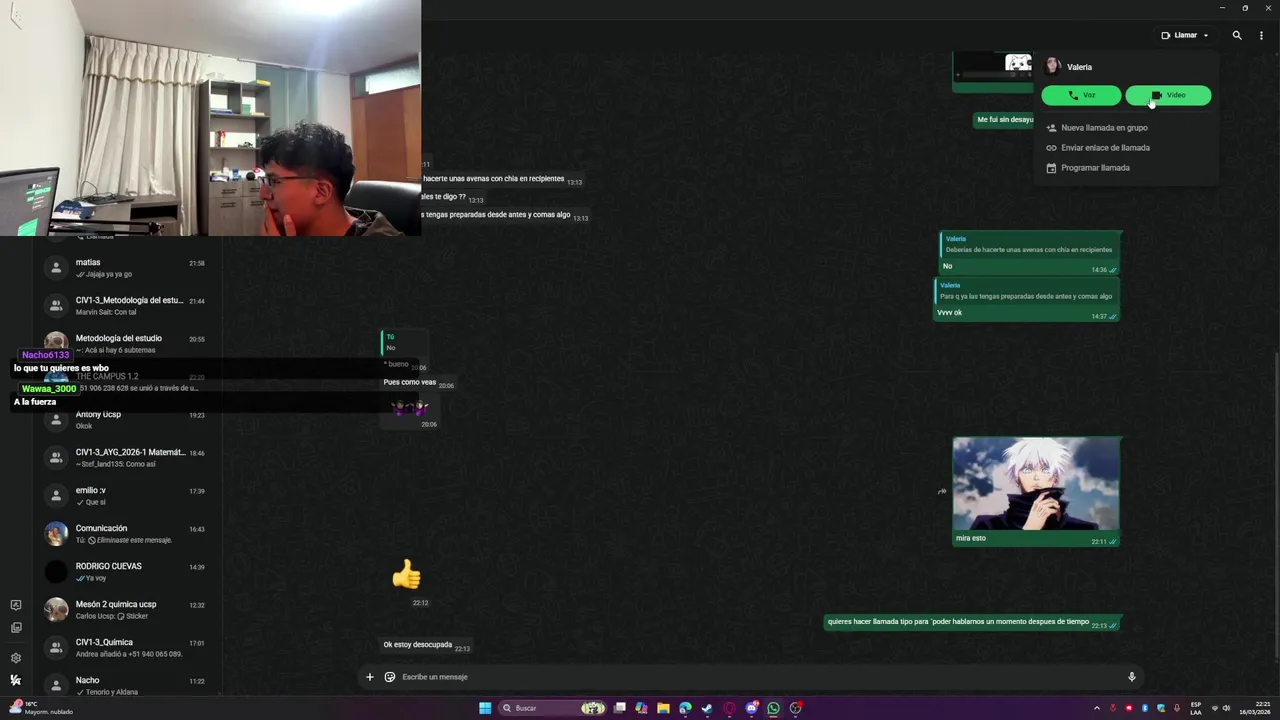Open the three-dot chat menu
This screenshot has height=720, width=1280.
[x=1261, y=35]
